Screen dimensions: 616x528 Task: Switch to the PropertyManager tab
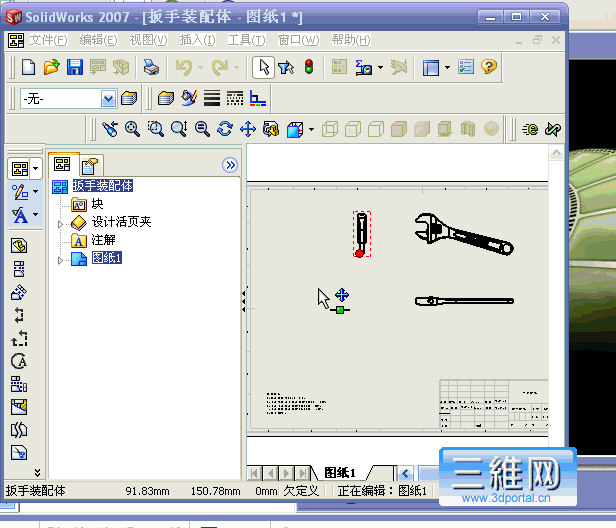(x=90, y=166)
